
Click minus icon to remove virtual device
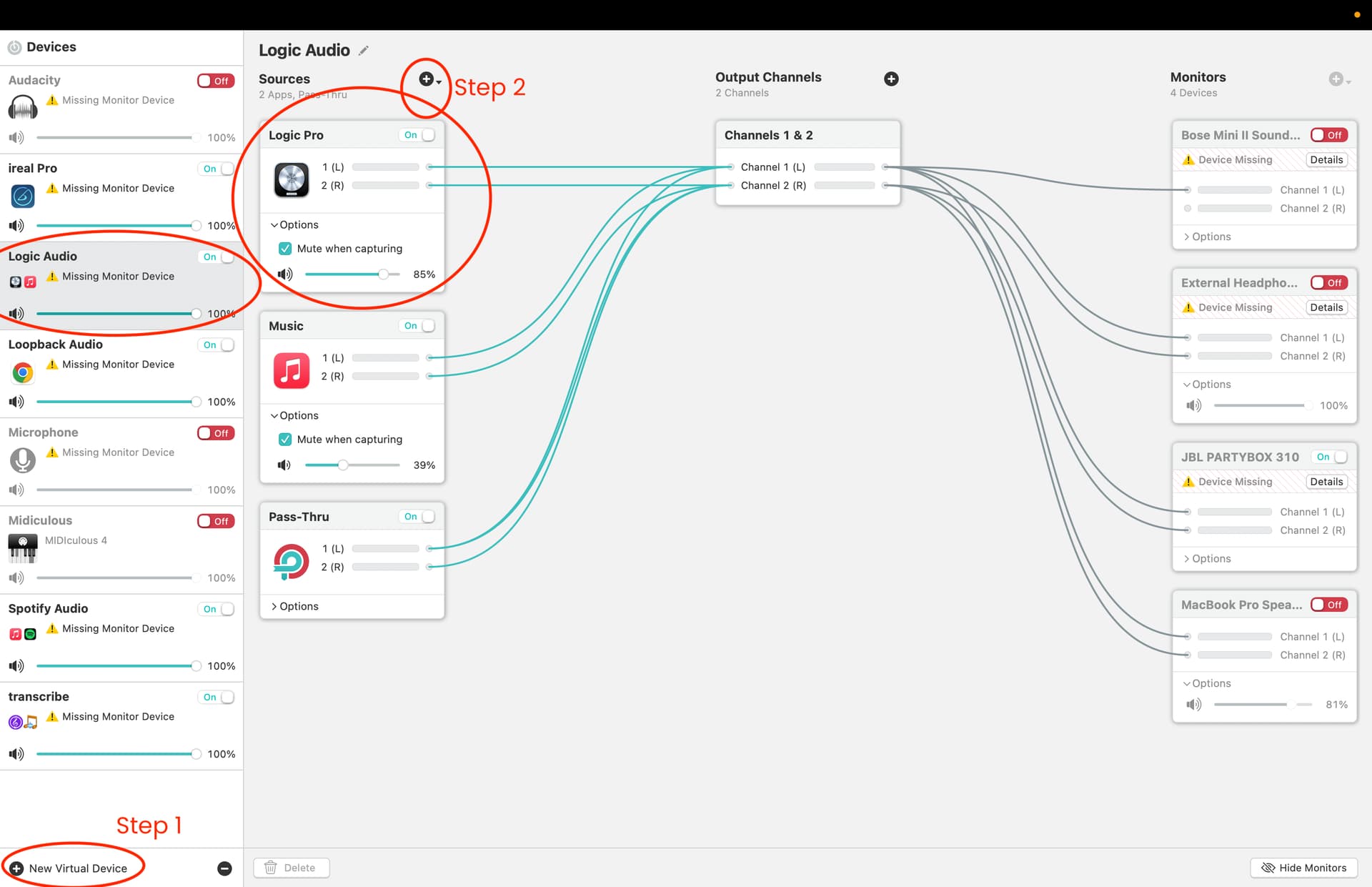pos(224,868)
